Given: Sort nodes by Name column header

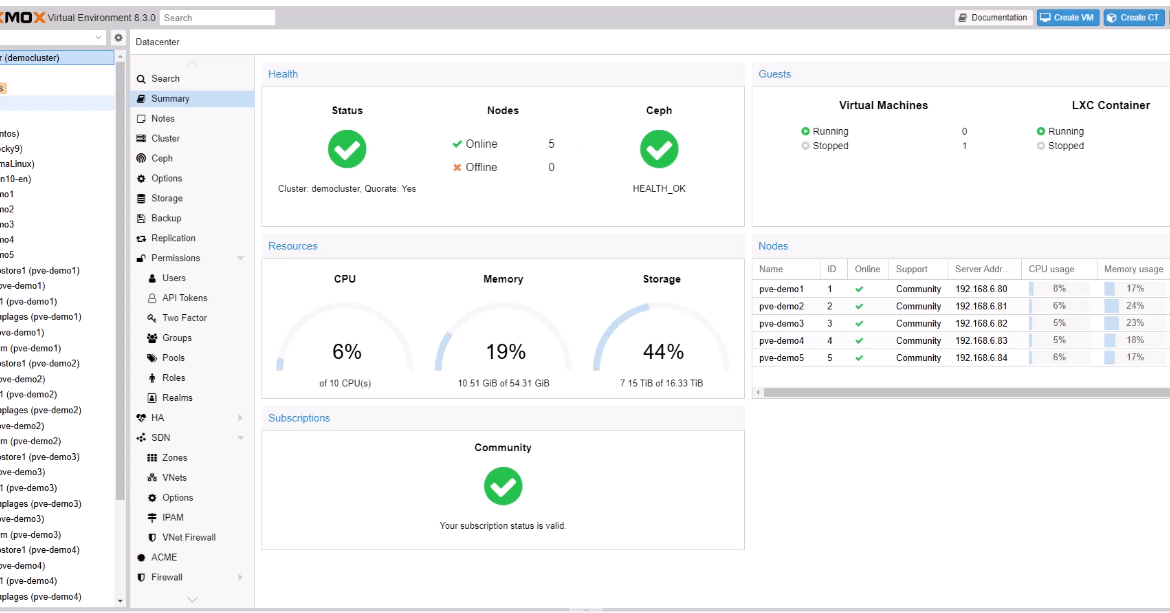Looking at the screenshot, I should click(x=786, y=269).
